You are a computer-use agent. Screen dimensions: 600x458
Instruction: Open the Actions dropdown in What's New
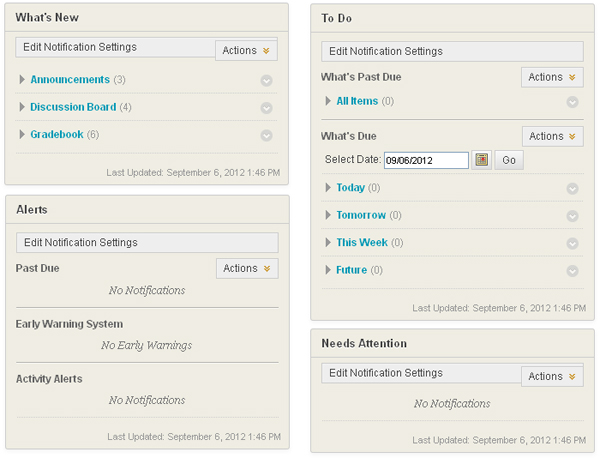[246, 50]
